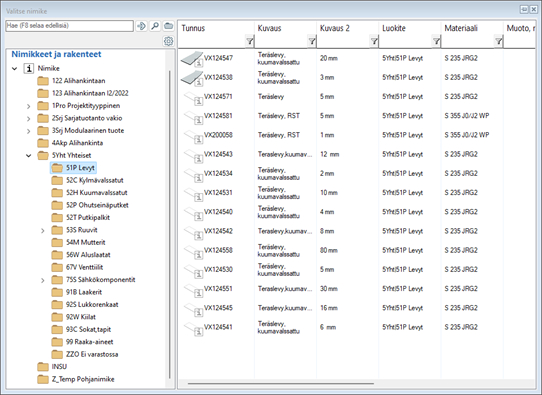Click the item icon of VX124540

(x=193, y=213)
